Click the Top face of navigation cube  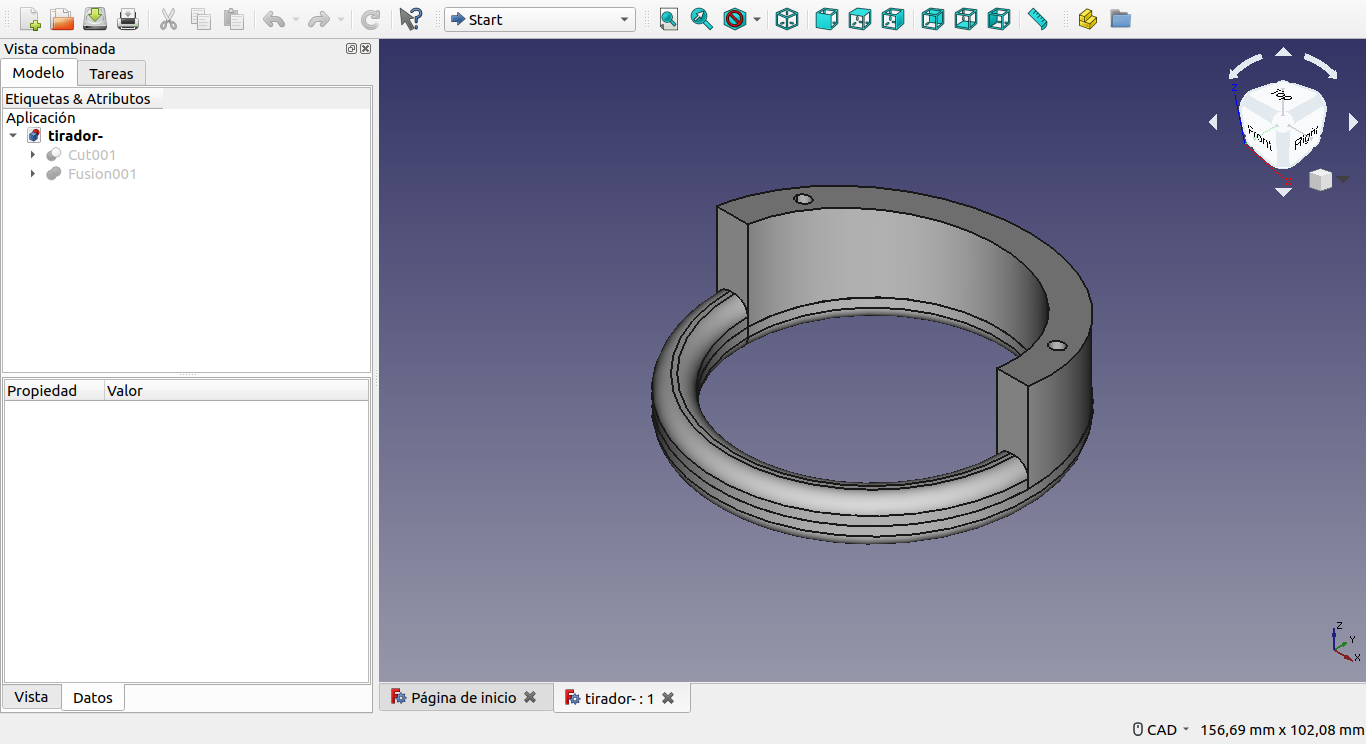1281,94
